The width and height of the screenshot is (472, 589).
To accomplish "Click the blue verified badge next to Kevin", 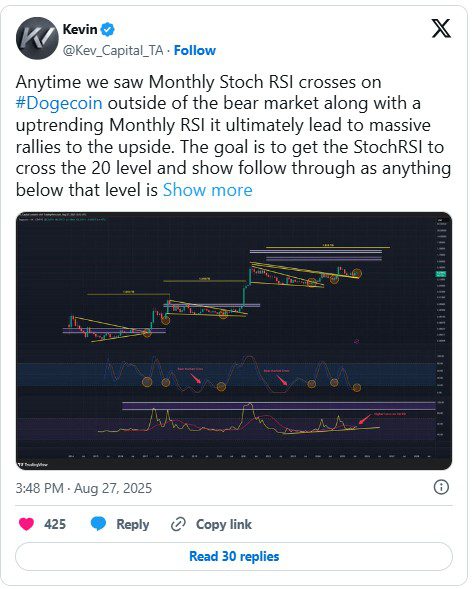I will click(x=108, y=29).
